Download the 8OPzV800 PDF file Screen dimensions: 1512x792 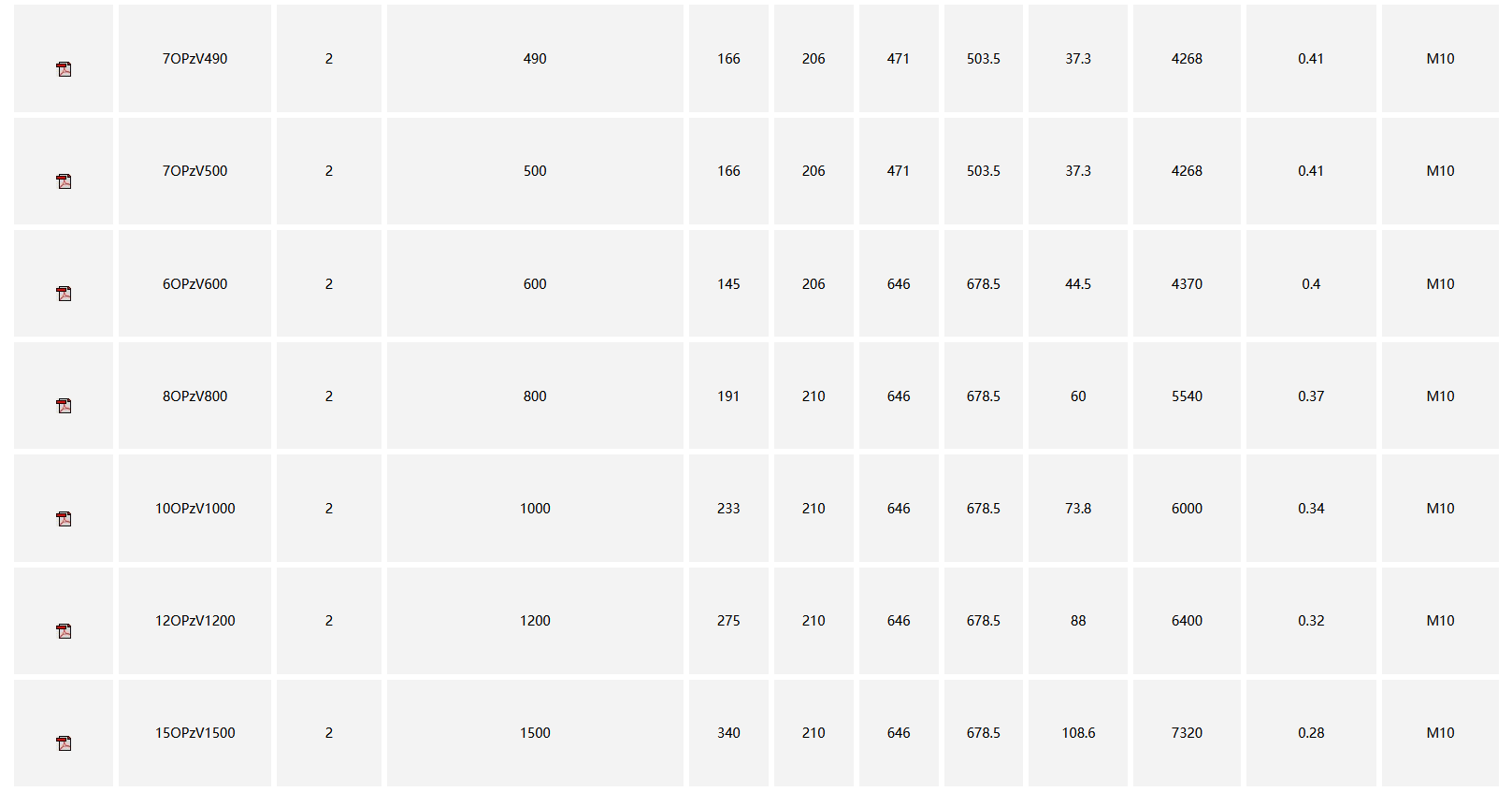coord(64,406)
